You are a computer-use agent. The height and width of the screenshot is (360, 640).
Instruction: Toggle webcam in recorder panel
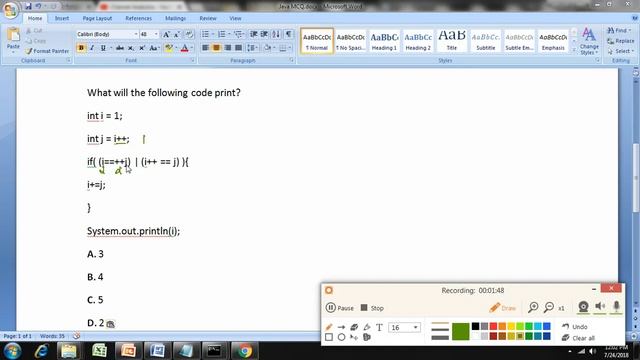[583, 307]
